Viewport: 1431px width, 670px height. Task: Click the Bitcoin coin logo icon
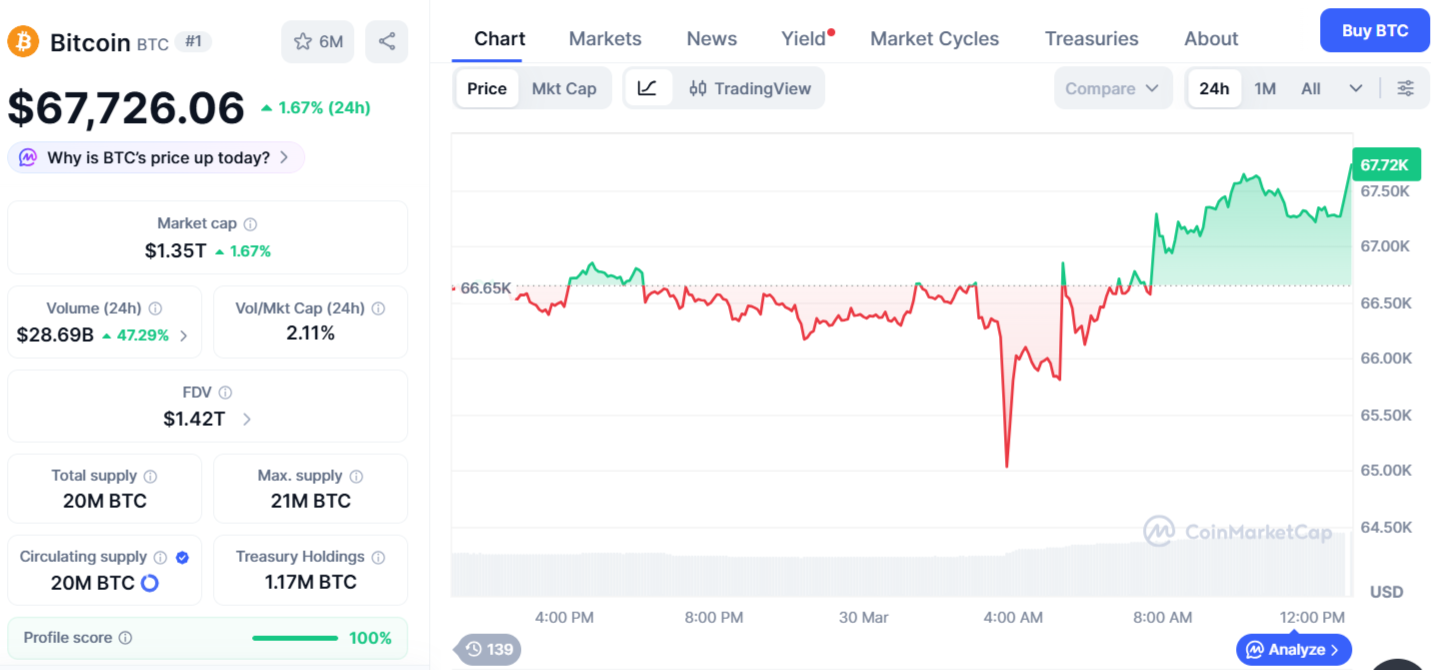click(22, 42)
